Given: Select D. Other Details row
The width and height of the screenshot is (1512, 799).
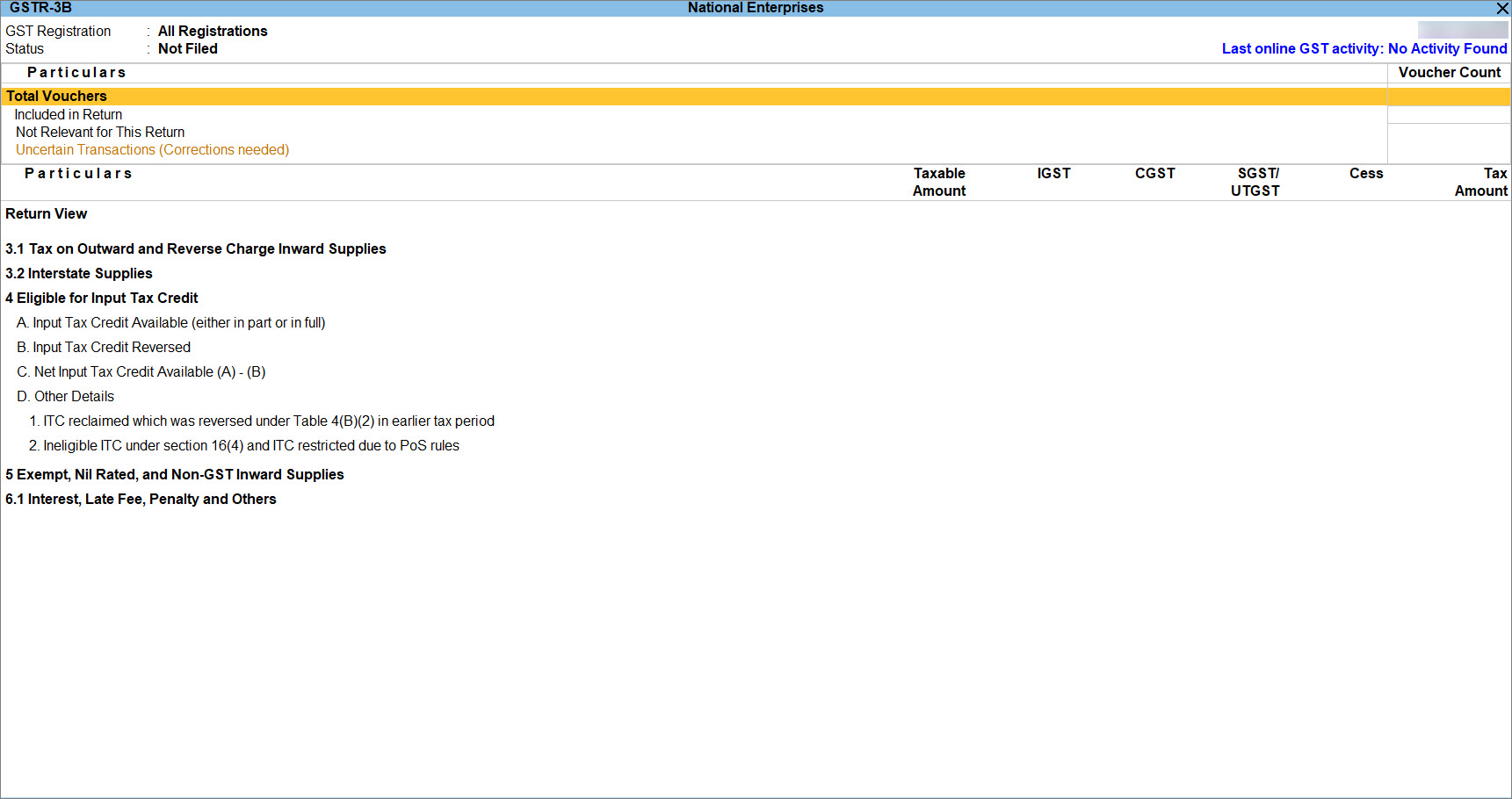Looking at the screenshot, I should point(66,396).
